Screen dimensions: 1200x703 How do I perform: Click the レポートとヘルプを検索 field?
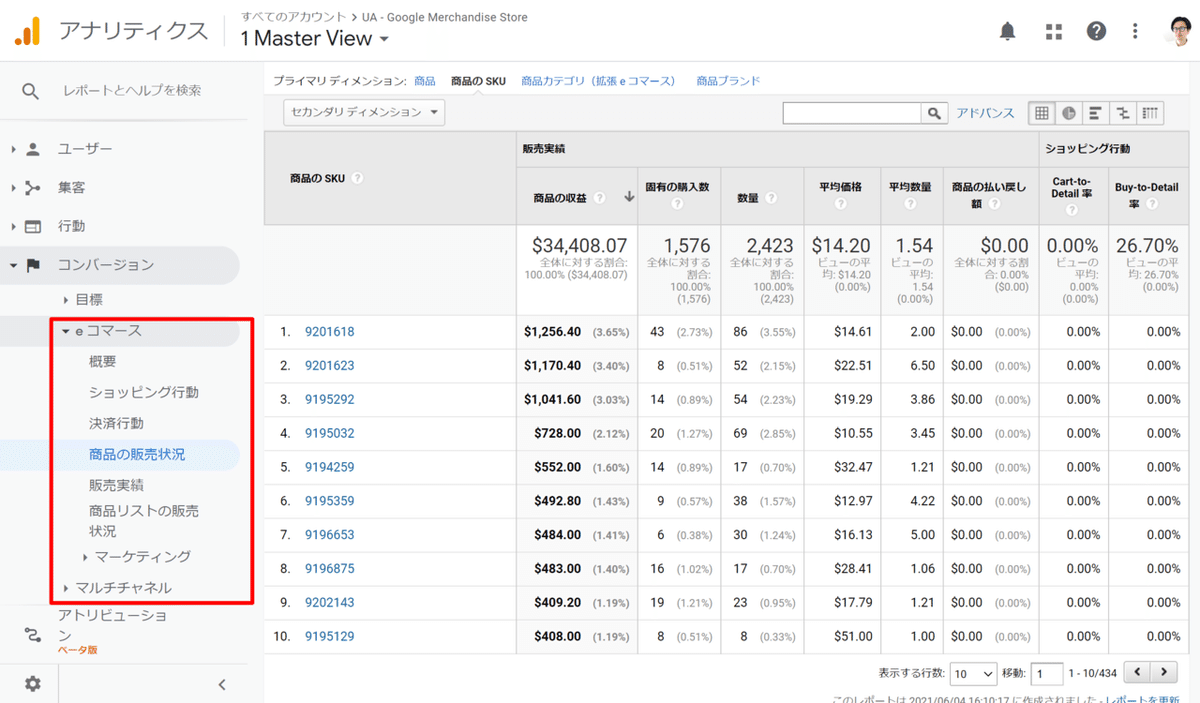point(132,91)
